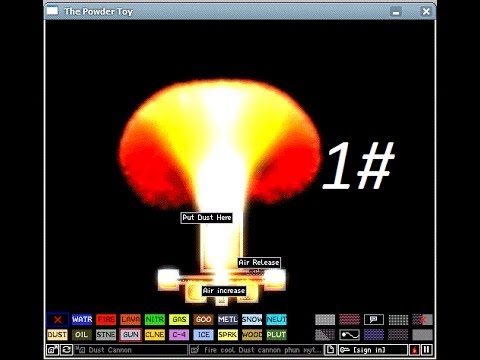
Task: Select the SNOW element
Action: coord(252,319)
